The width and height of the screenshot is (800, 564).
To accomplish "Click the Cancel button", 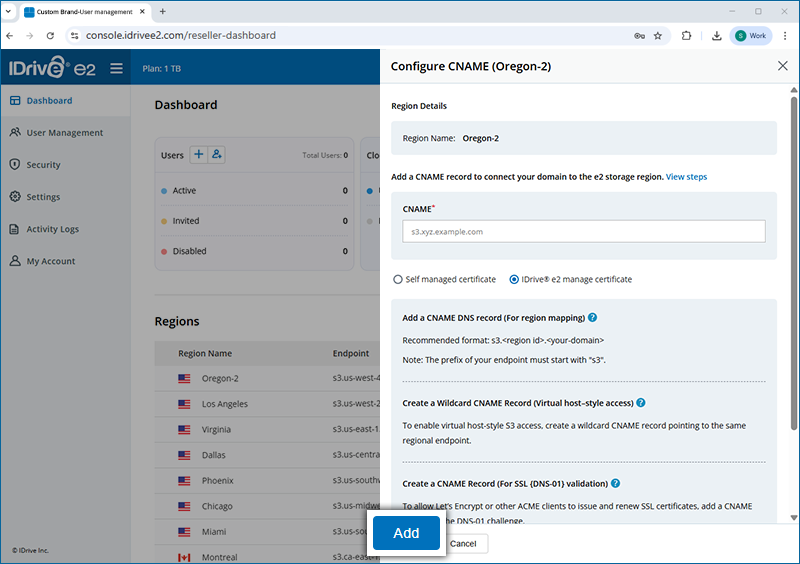I will 463,544.
